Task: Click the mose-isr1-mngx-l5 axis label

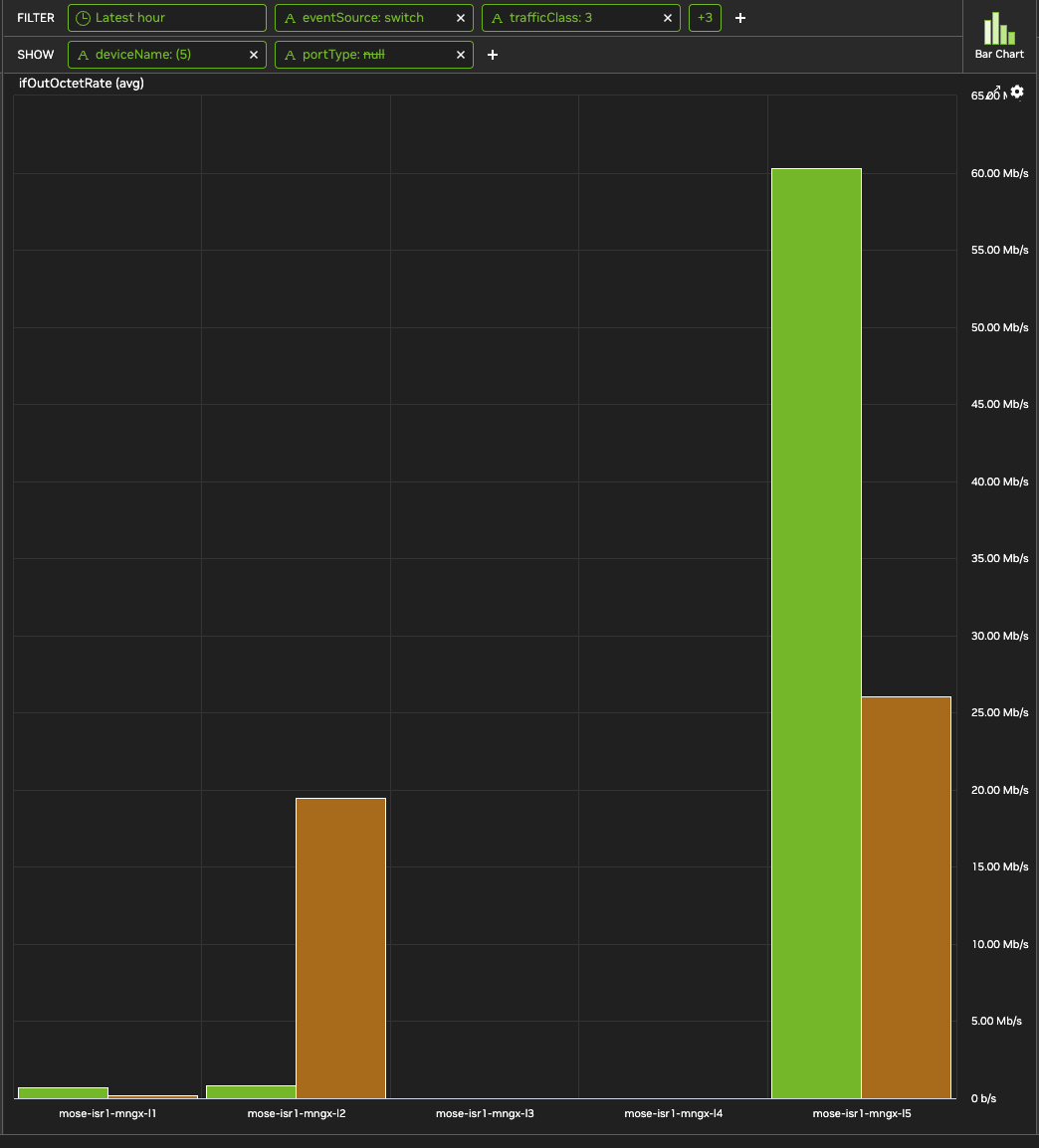Action: point(862,1113)
